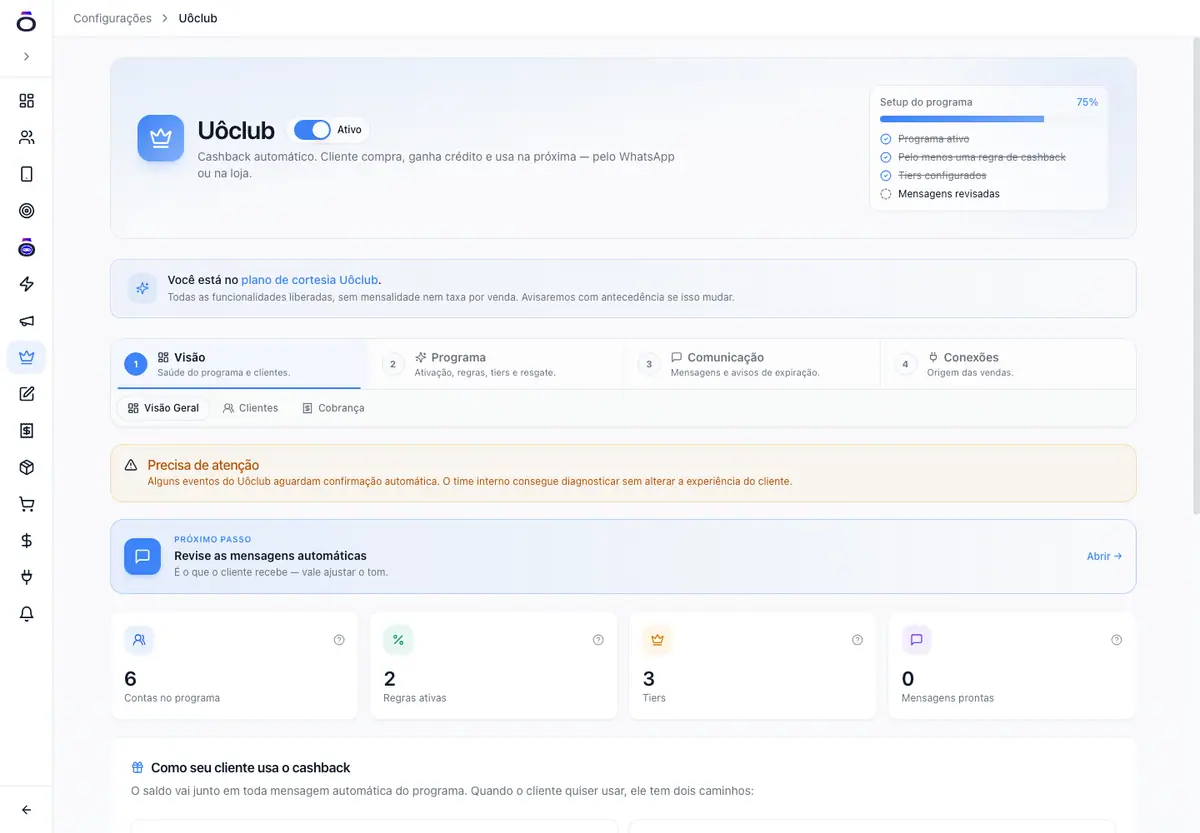Click the users icon on Contas no programa card
The height and width of the screenshot is (833, 1200).
pyautogui.click(x=139, y=640)
